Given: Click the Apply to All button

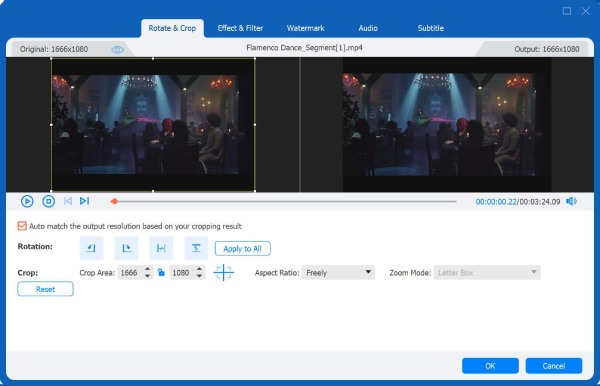Looking at the screenshot, I should coord(243,249).
